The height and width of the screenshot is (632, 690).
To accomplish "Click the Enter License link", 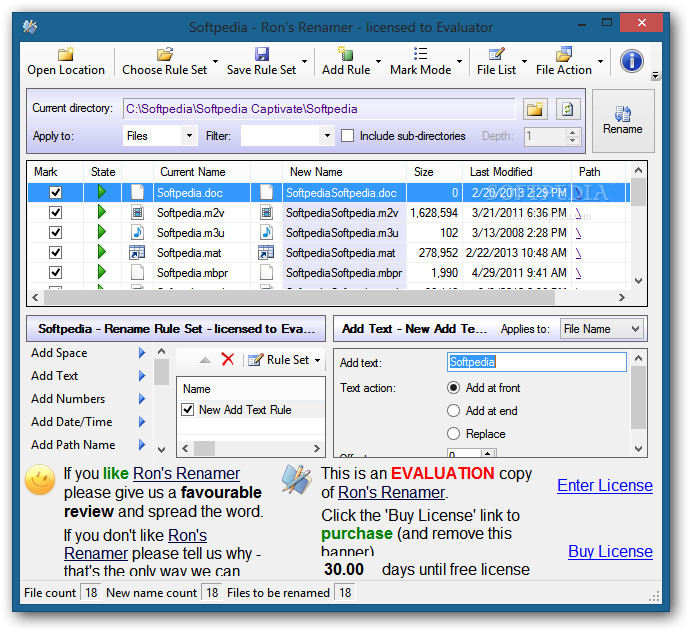I will click(x=605, y=485).
